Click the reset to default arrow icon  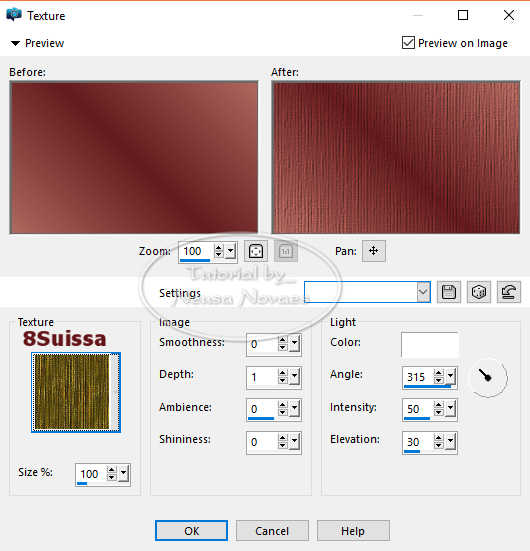click(x=509, y=292)
